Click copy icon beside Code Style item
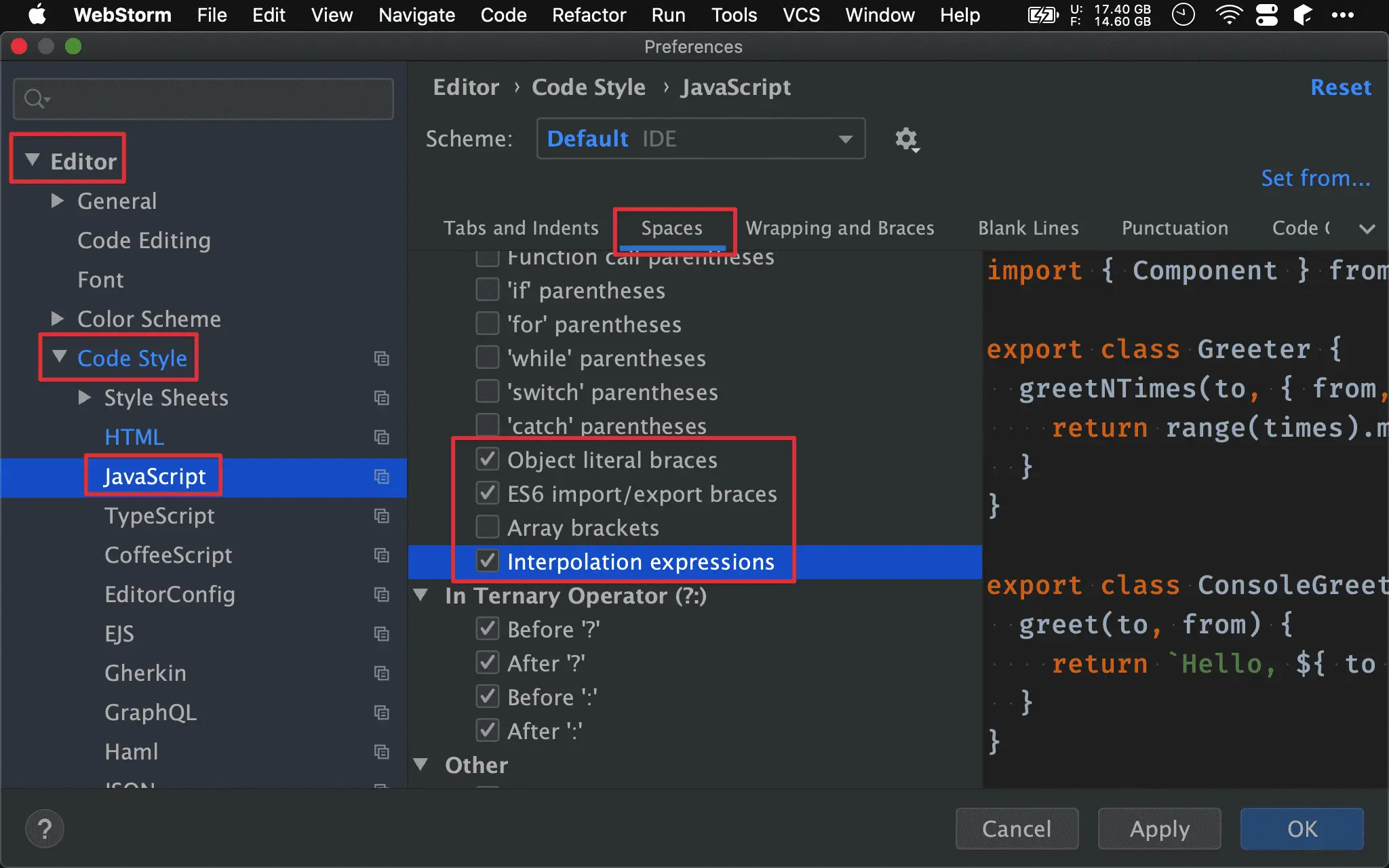 click(382, 359)
